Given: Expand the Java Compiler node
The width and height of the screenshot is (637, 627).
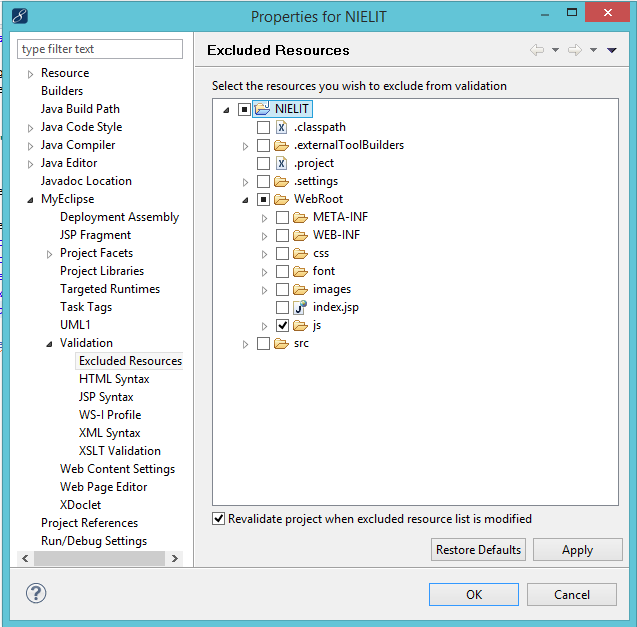Looking at the screenshot, I should (30, 146).
